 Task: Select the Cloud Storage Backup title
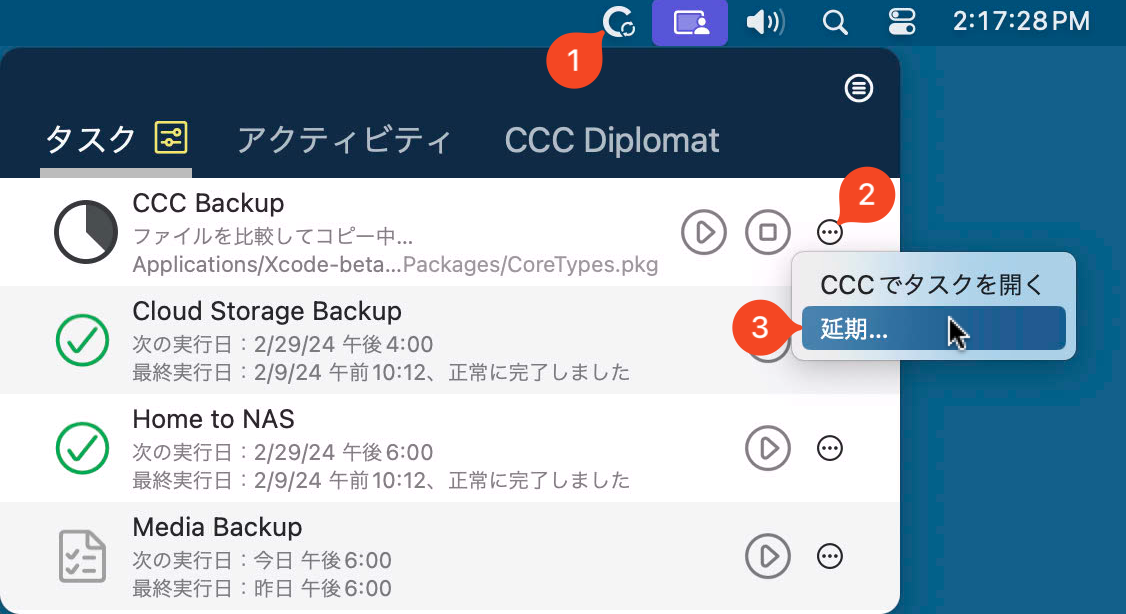pyautogui.click(x=267, y=311)
